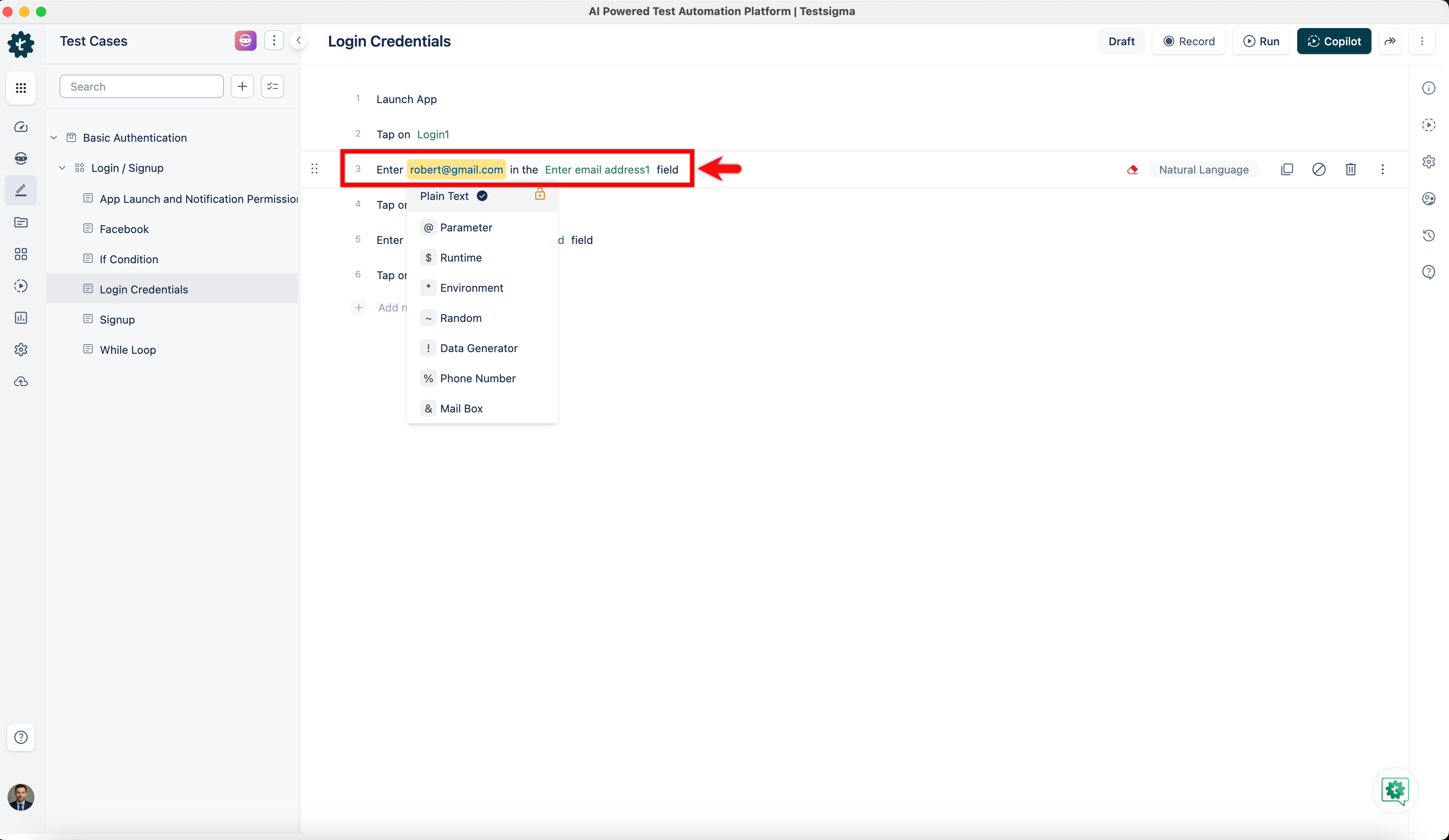Choose Runtime from data type menu
Image resolution: width=1449 pixels, height=840 pixels.
coord(482,258)
